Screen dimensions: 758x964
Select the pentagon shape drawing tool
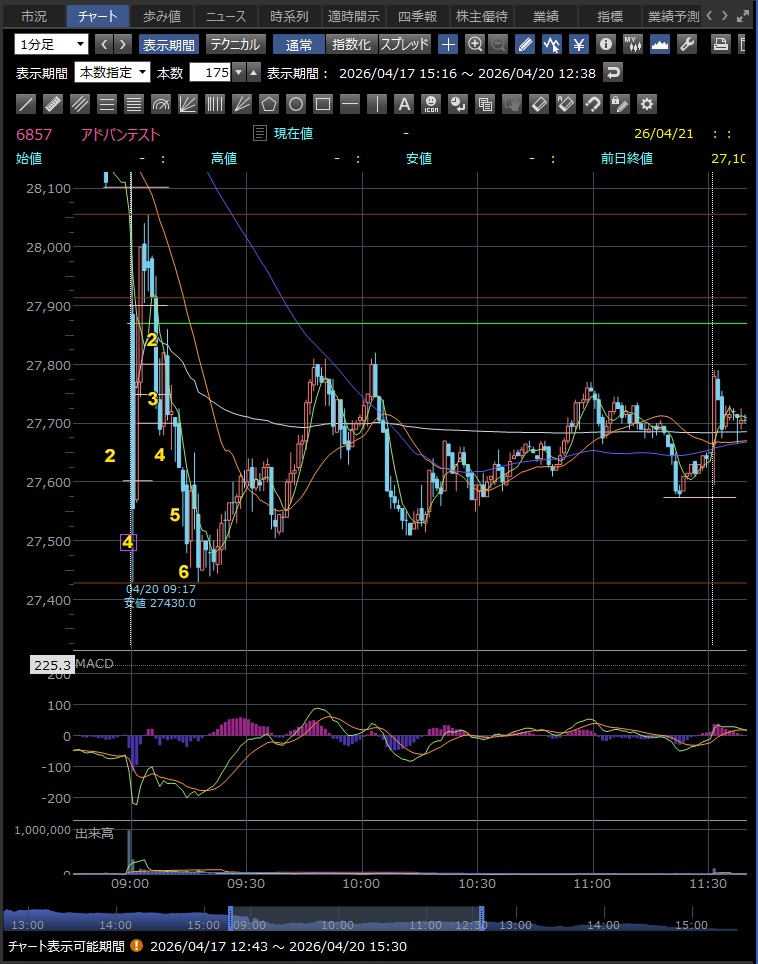point(269,104)
